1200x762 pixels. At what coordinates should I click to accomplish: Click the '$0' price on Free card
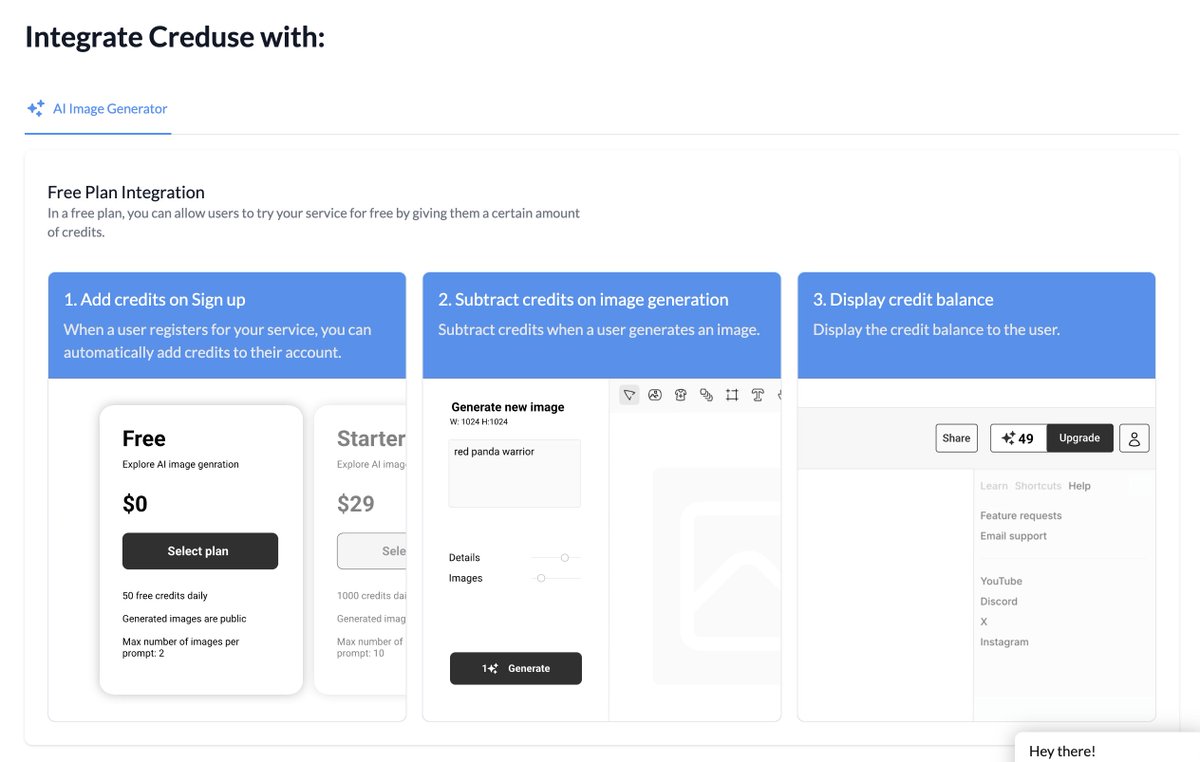[x=135, y=504]
